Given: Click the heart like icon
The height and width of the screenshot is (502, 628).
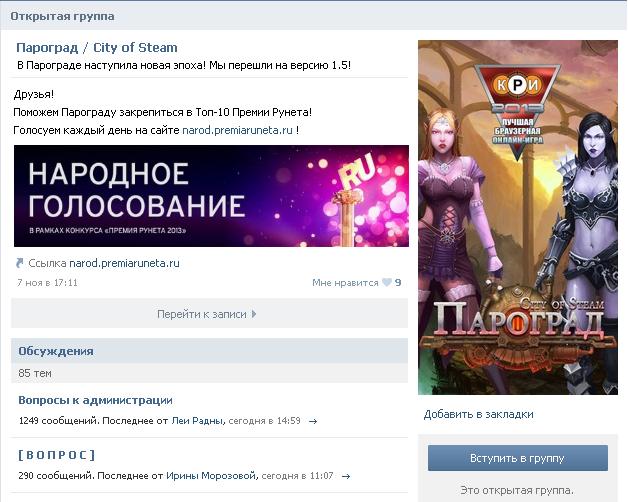Looking at the screenshot, I should pos(386,282).
